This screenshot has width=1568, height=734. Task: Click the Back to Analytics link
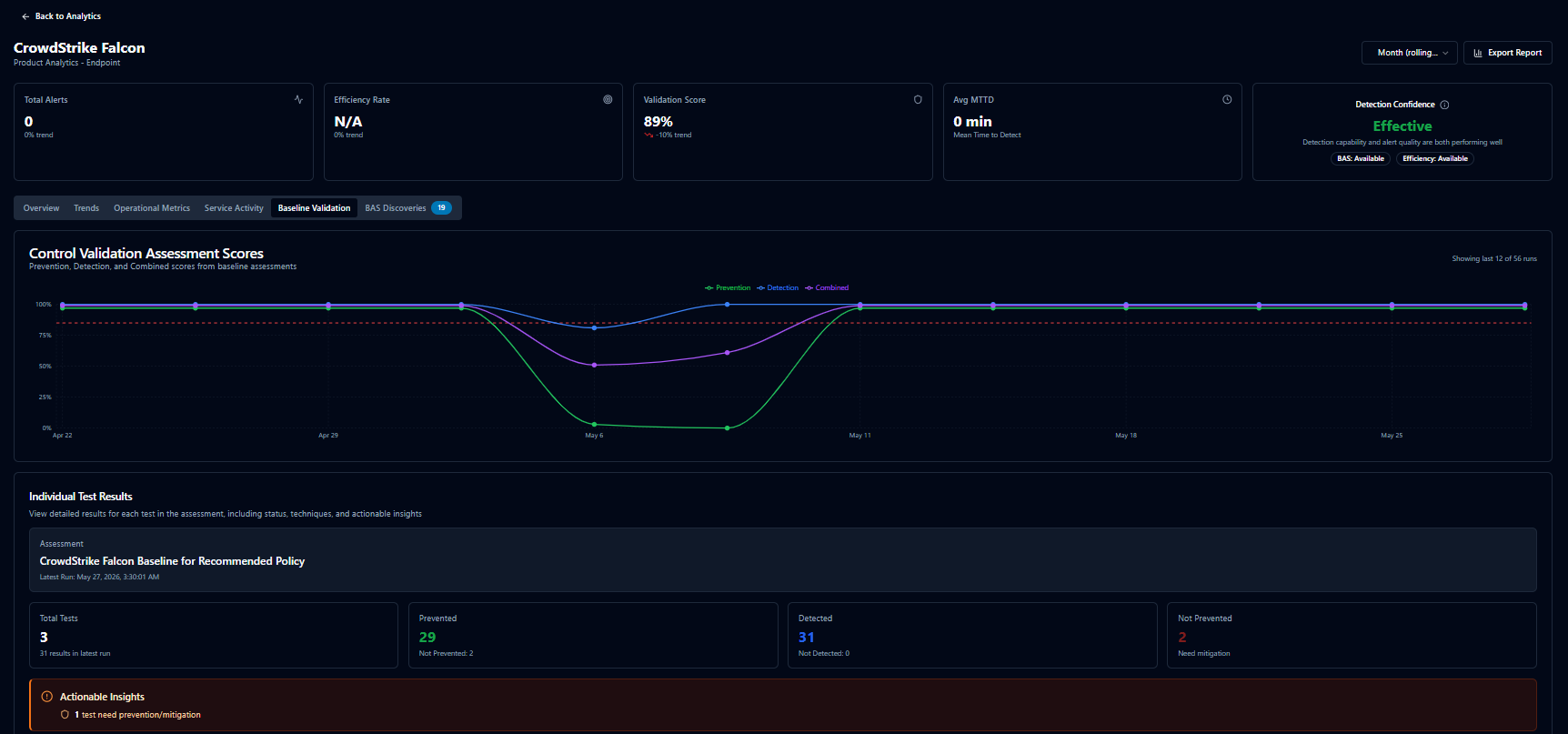[x=61, y=16]
